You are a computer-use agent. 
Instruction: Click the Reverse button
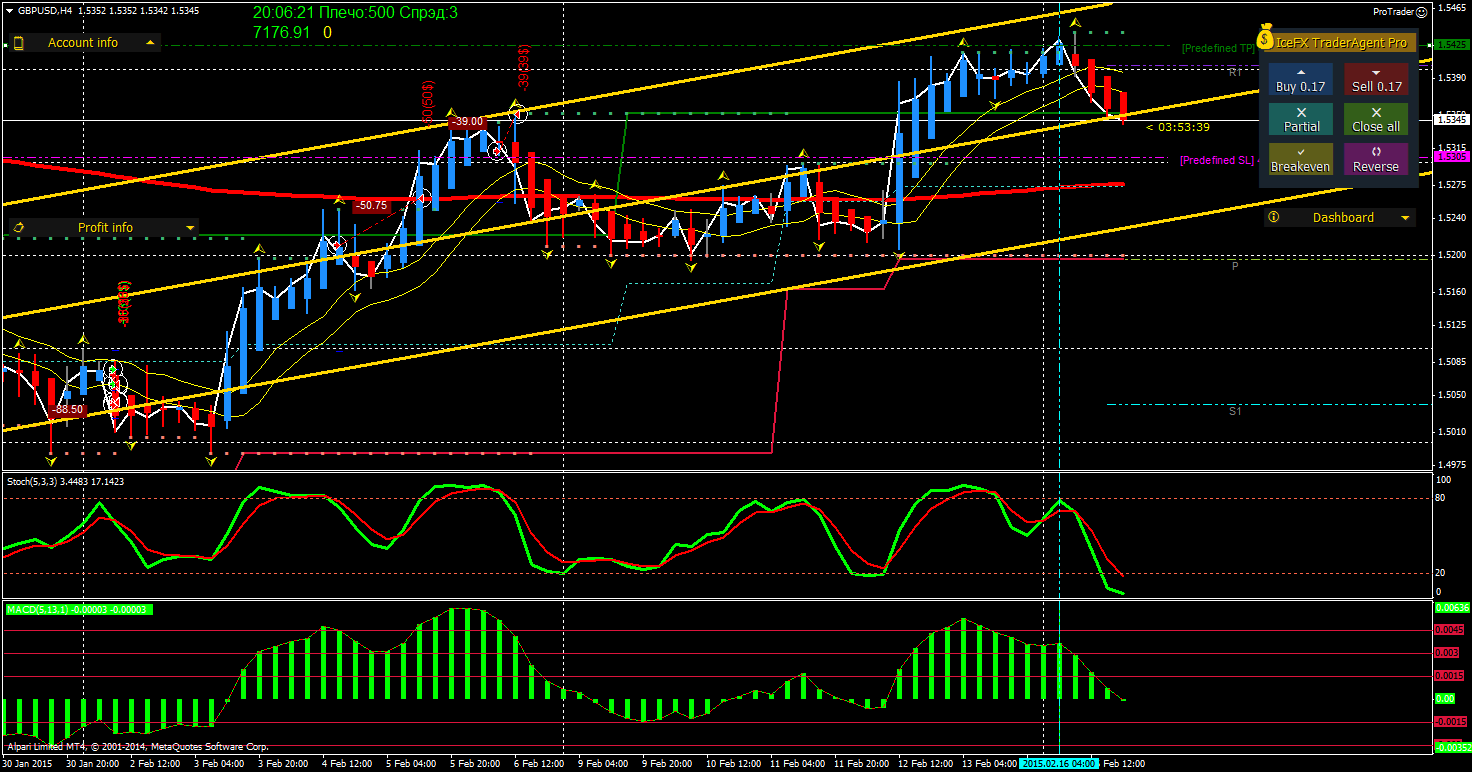click(1376, 160)
